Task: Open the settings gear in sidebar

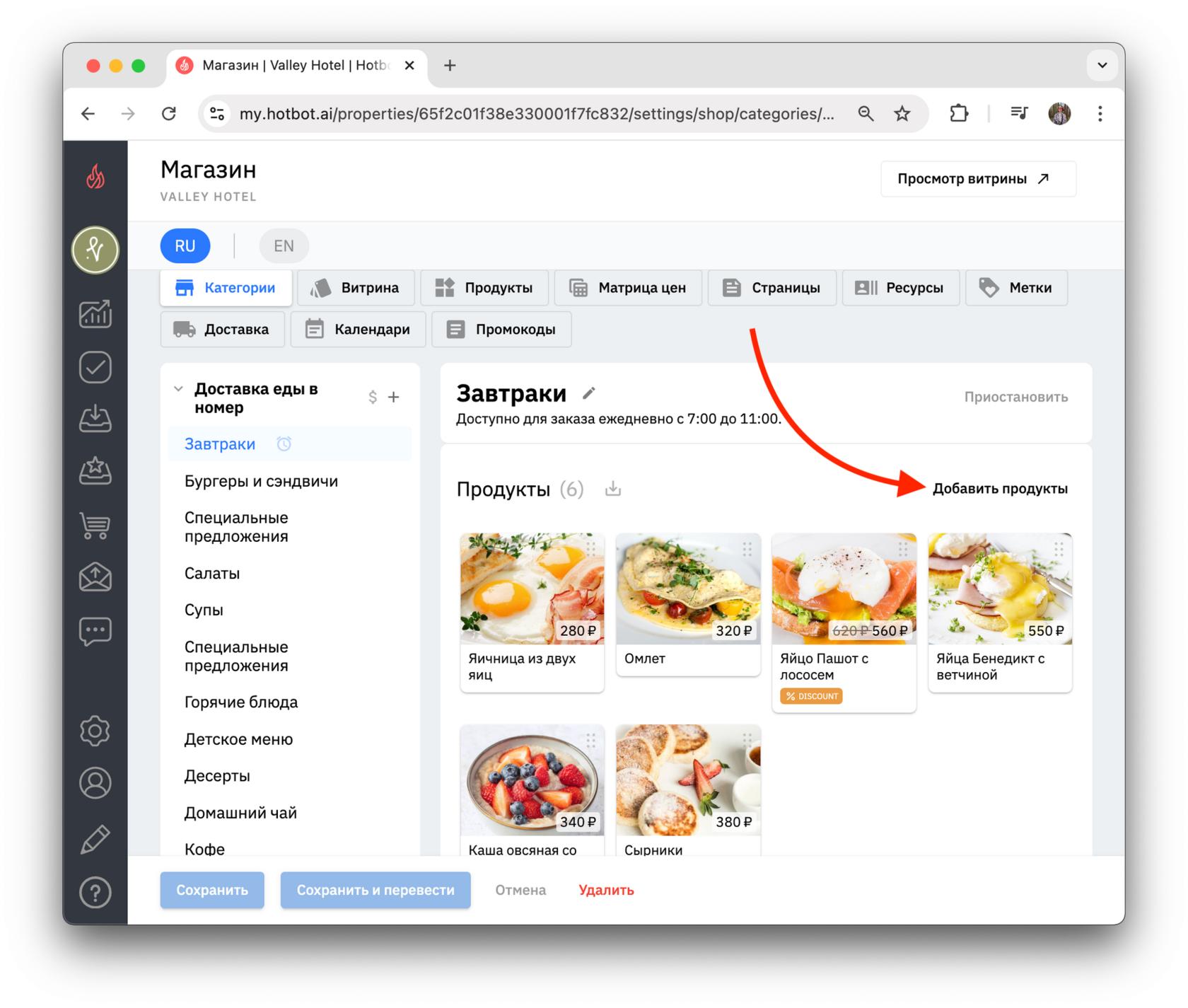Action: pyautogui.click(x=95, y=730)
